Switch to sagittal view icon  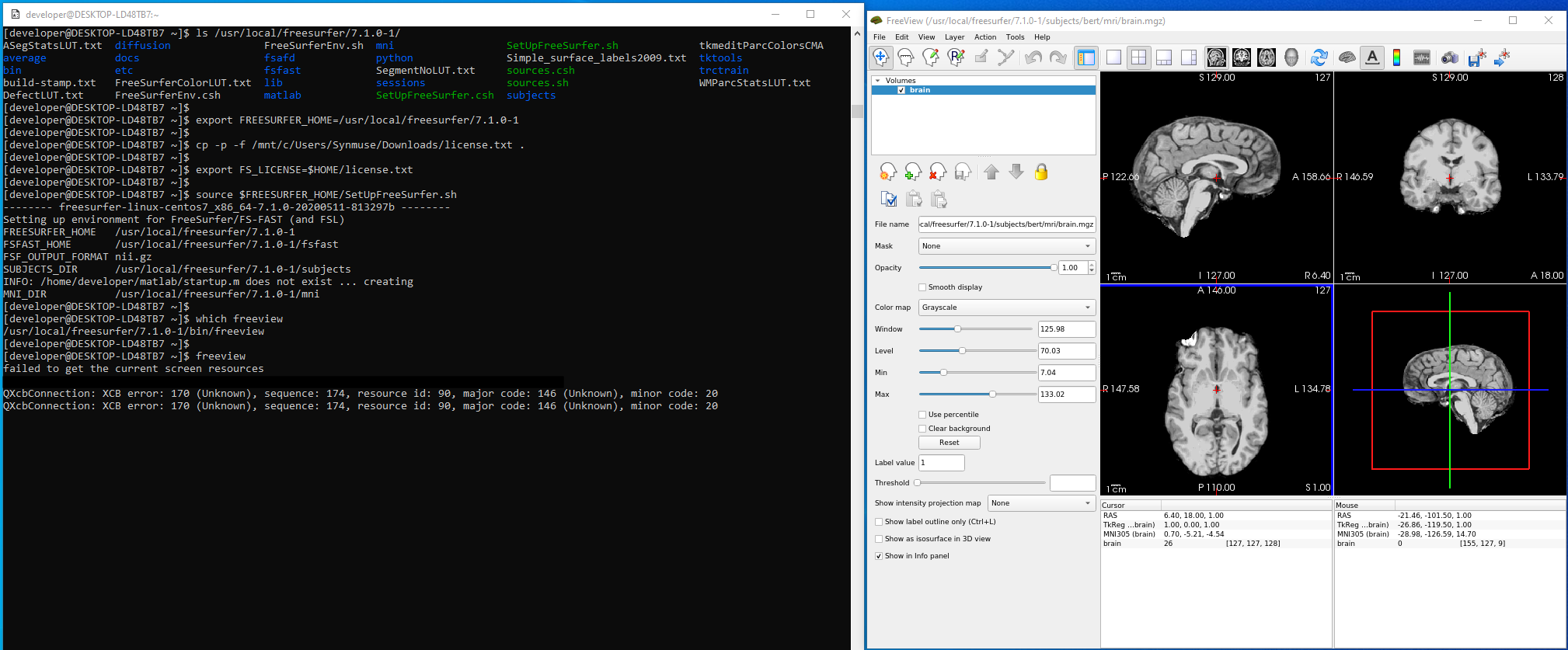[1217, 57]
